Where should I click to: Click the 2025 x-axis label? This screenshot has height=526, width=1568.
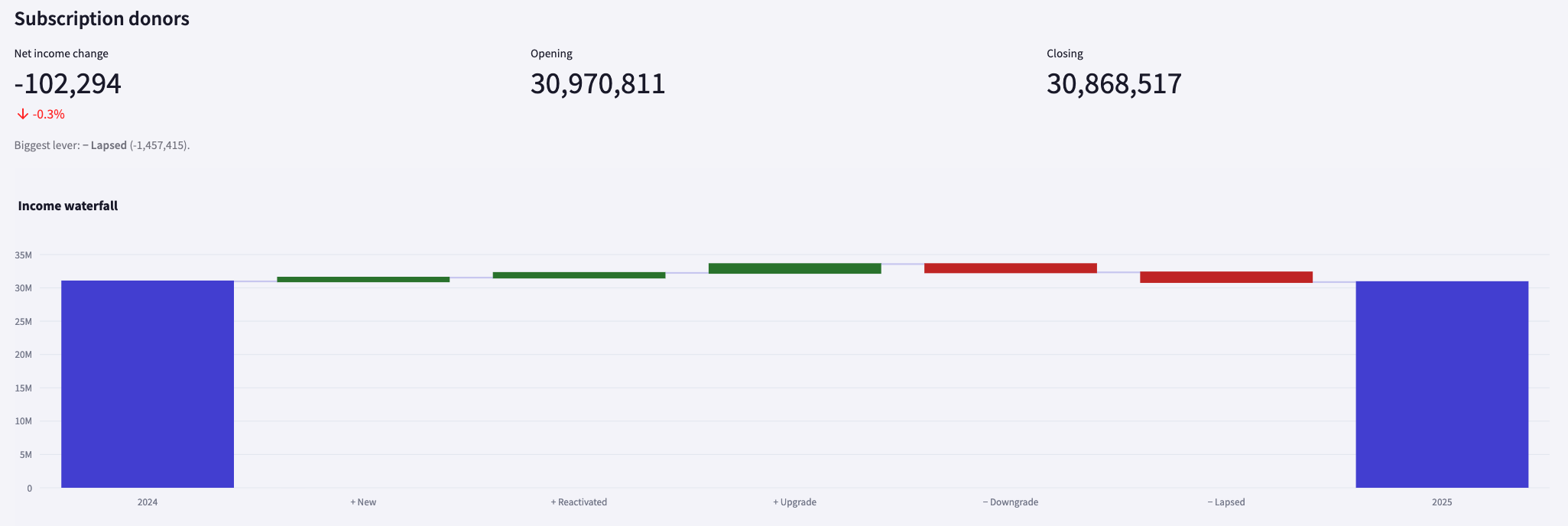coord(1442,502)
